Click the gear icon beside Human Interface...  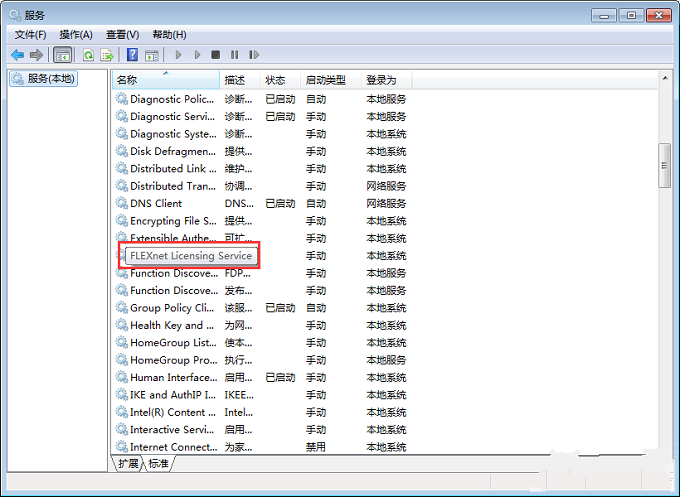coord(121,377)
